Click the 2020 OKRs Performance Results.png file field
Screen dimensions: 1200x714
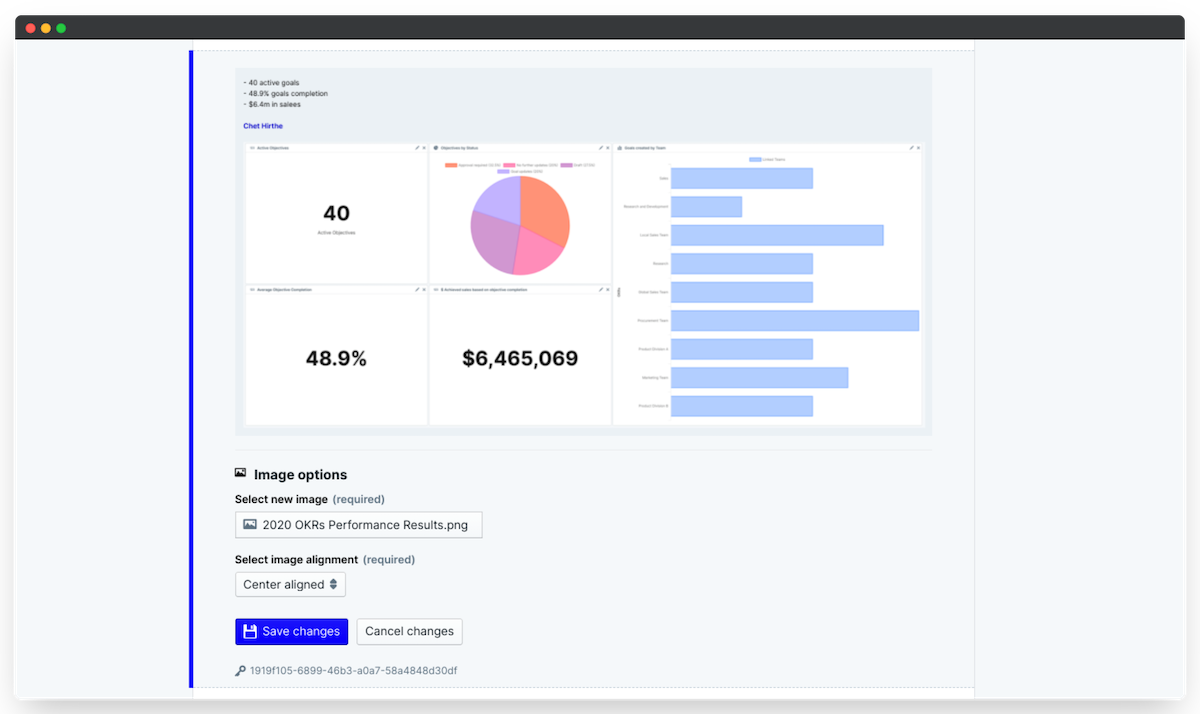click(x=358, y=525)
